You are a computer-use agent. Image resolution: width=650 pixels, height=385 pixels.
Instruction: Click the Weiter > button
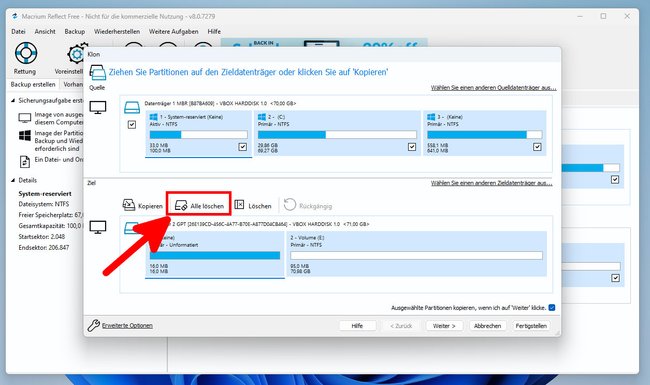(x=444, y=326)
